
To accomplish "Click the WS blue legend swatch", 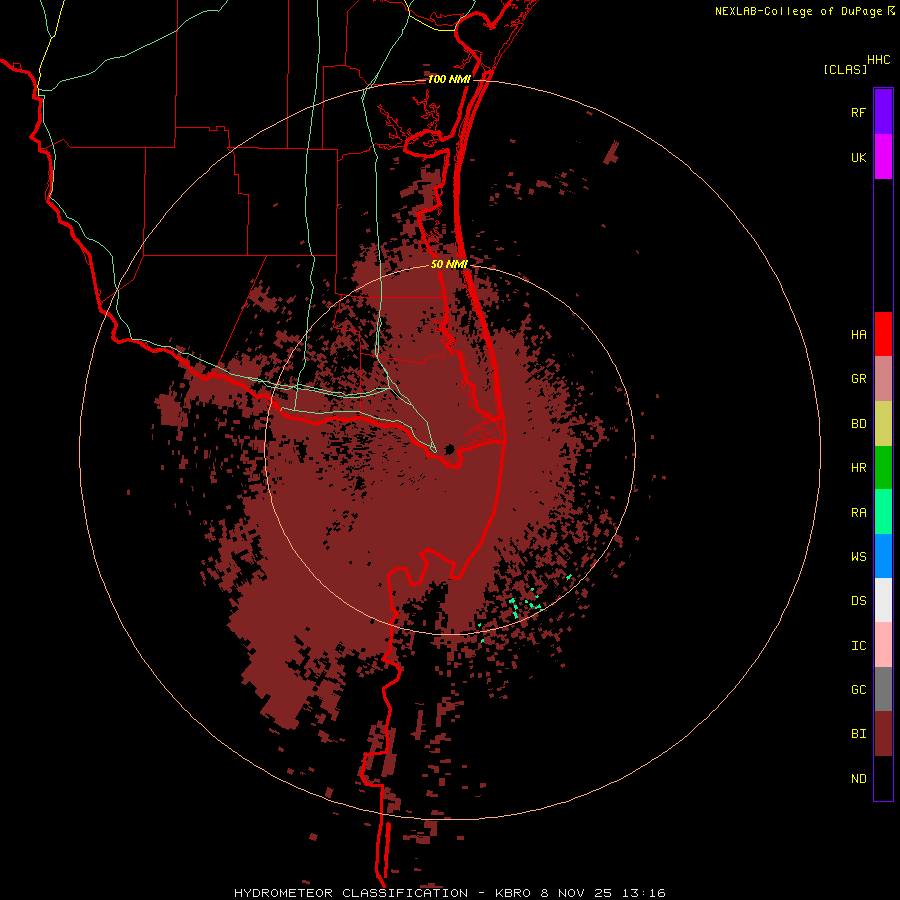I will click(x=883, y=556).
